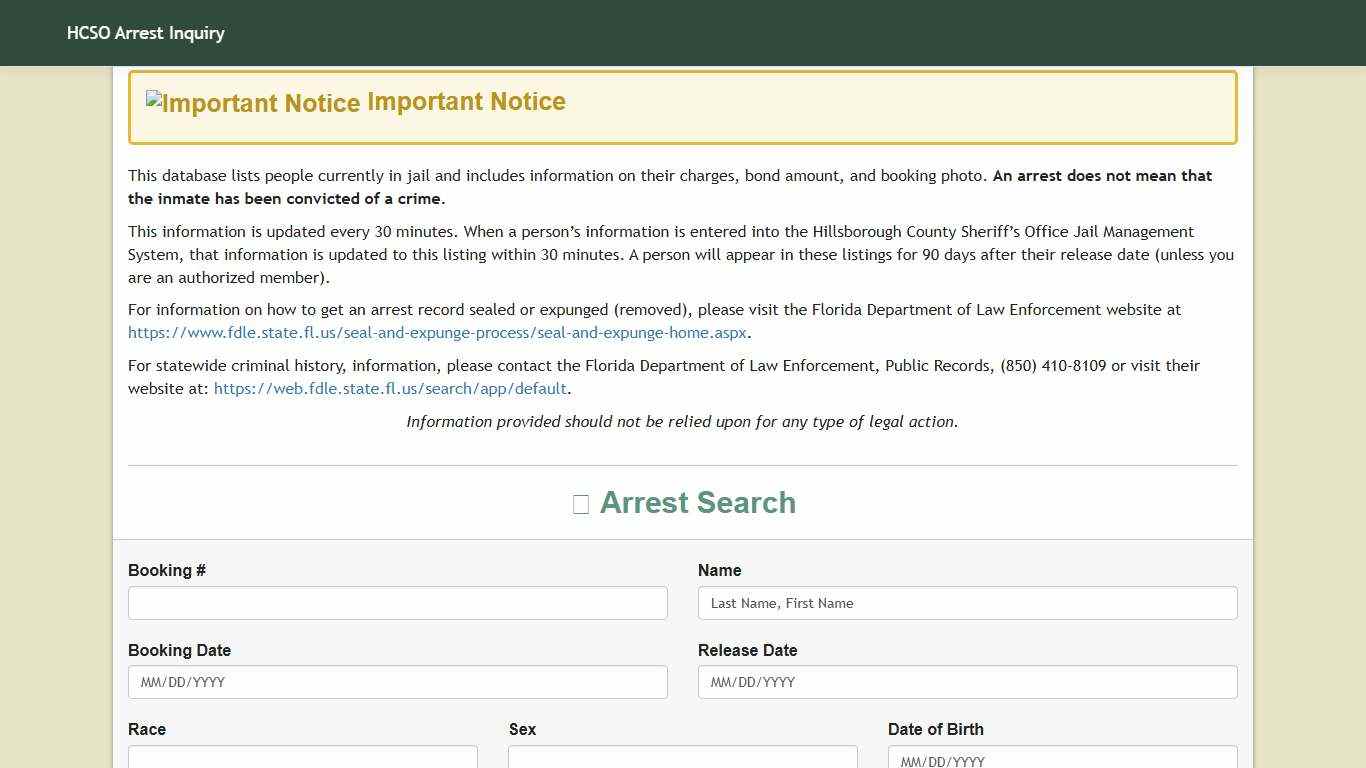Open the Race selection box
The width and height of the screenshot is (1366, 768).
[x=303, y=758]
